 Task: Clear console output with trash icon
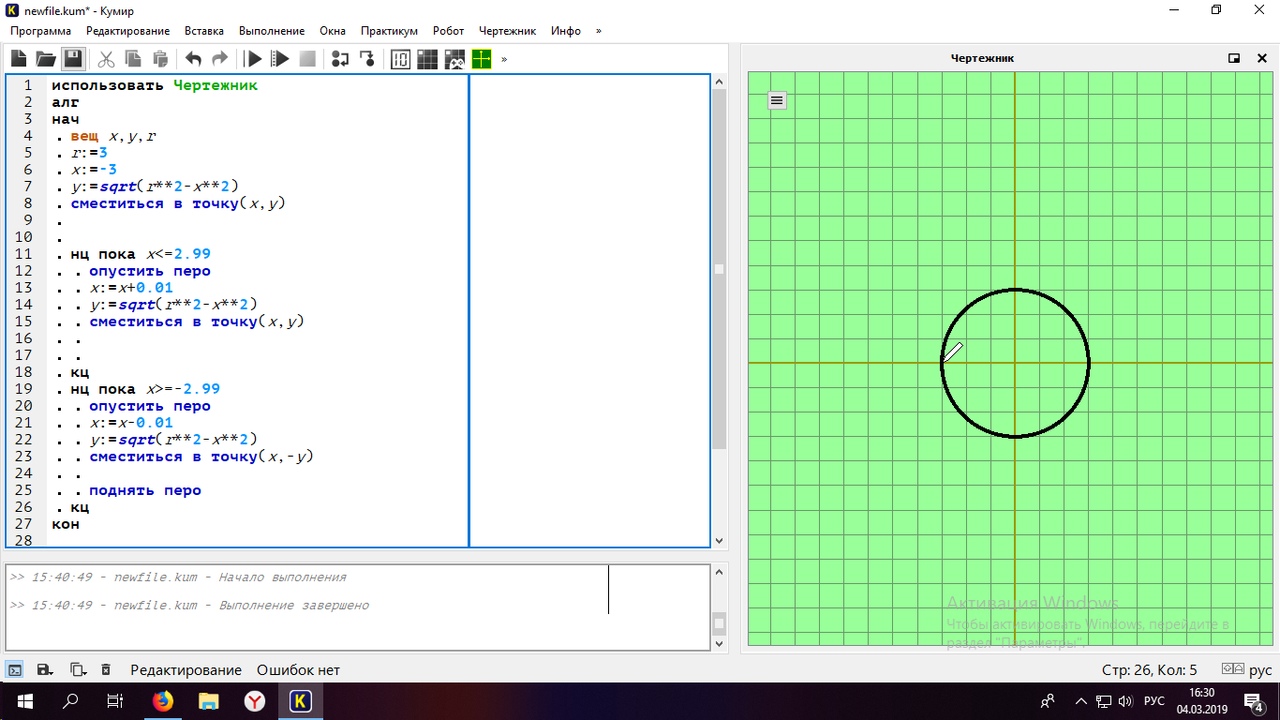click(x=106, y=669)
